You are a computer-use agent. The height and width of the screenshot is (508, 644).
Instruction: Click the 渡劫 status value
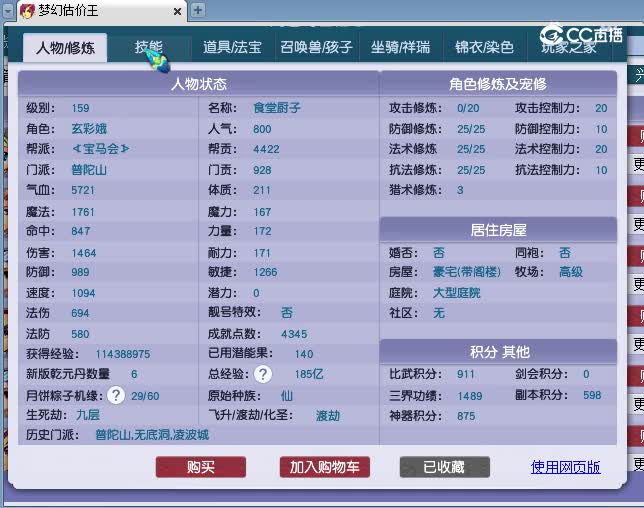[328, 416]
